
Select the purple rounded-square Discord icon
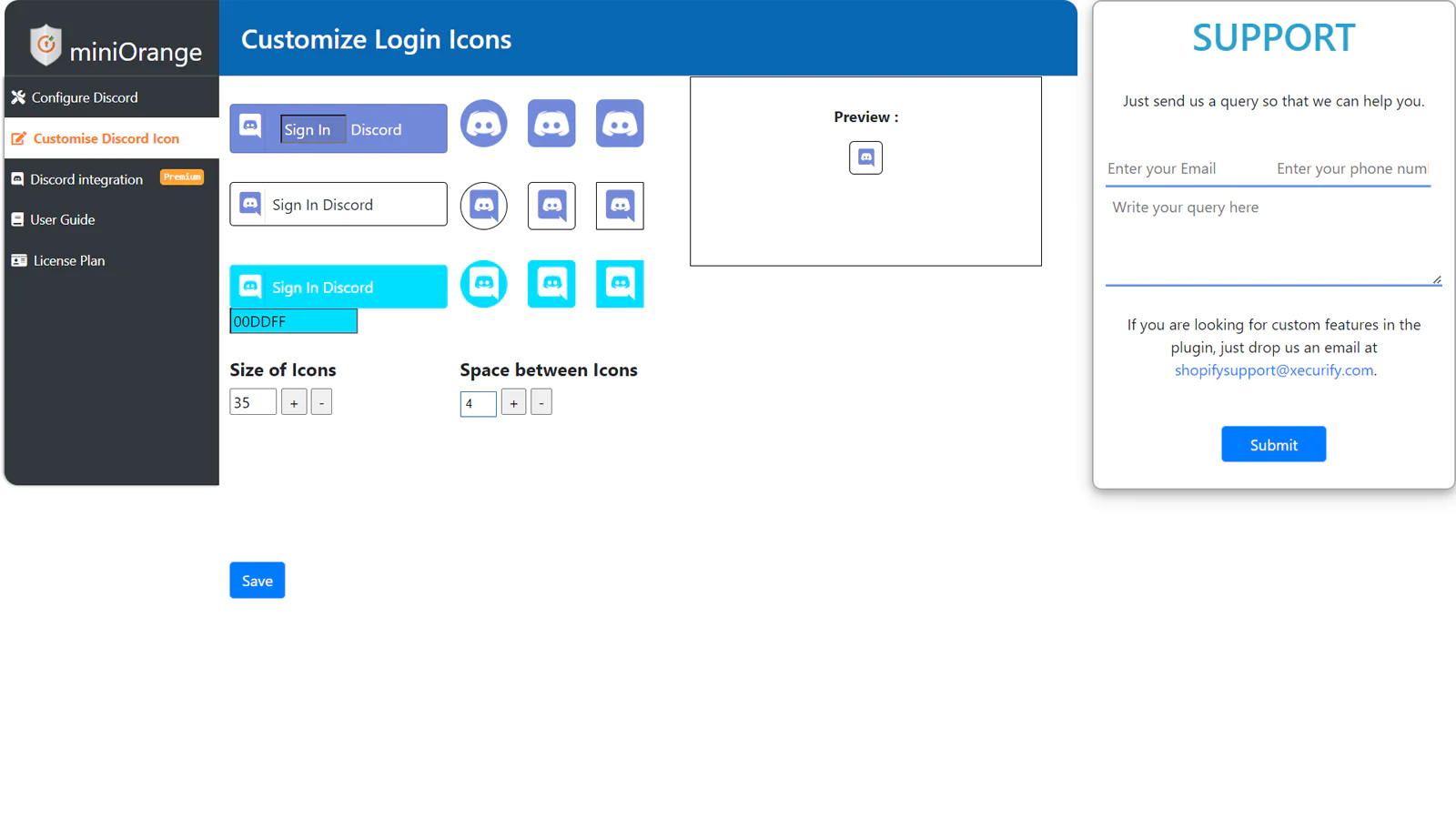point(551,123)
